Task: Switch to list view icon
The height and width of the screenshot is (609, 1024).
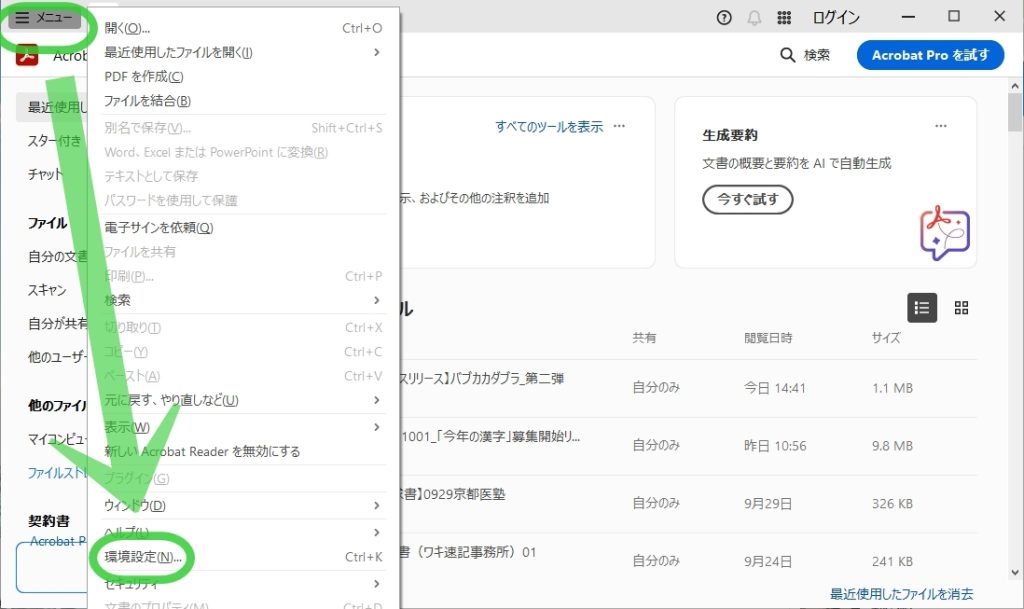Action: click(x=921, y=308)
